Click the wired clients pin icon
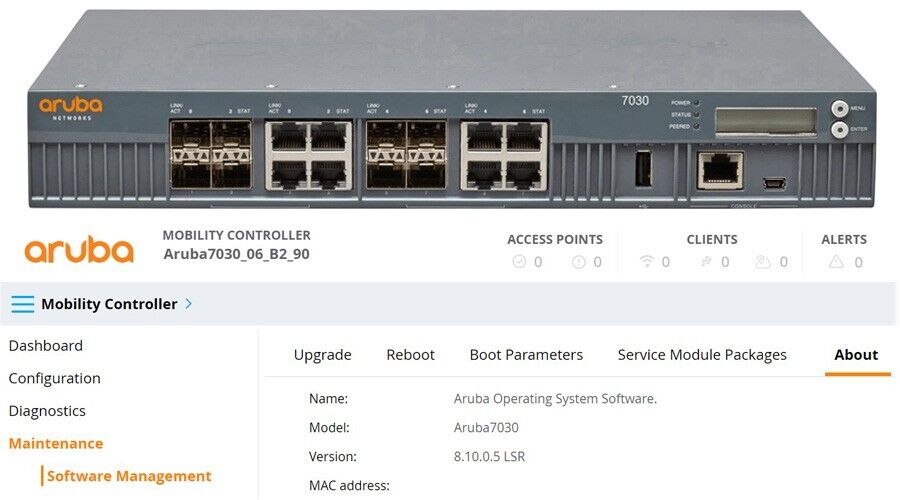The image size is (900, 500). [x=706, y=262]
